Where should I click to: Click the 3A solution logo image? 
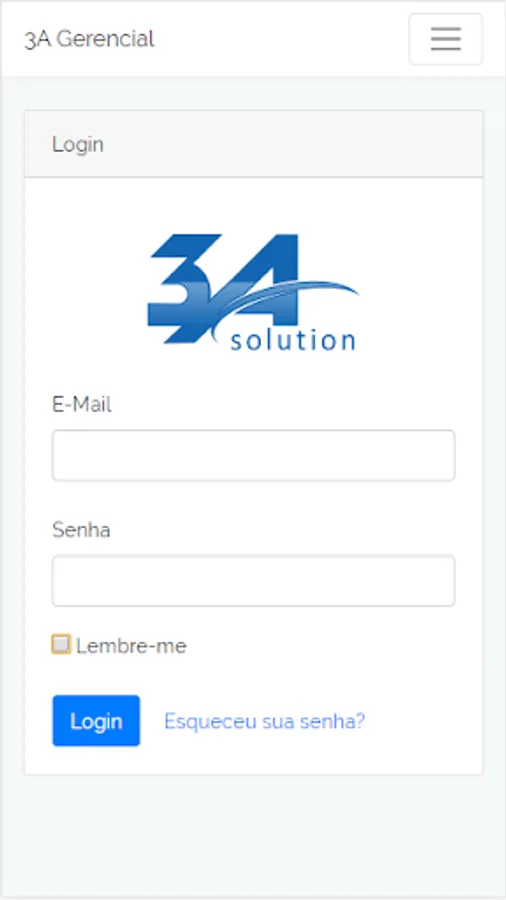pos(253,292)
